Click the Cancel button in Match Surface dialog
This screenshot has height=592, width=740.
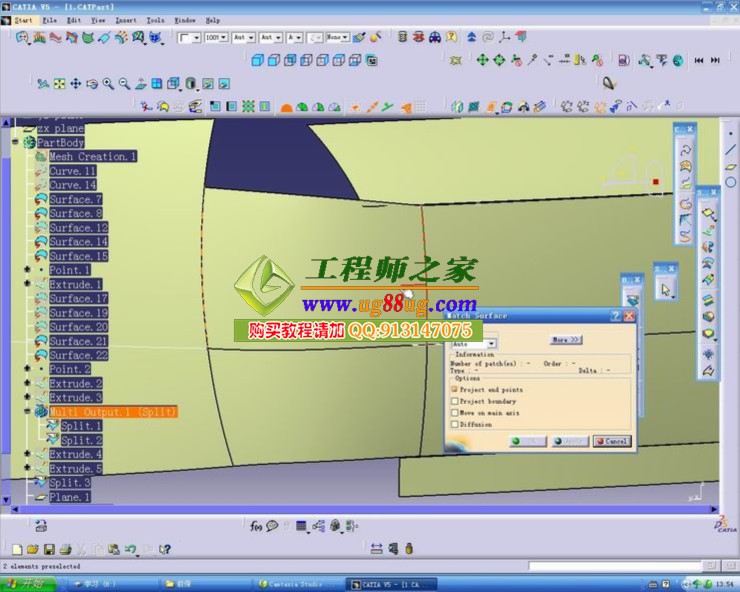612,441
